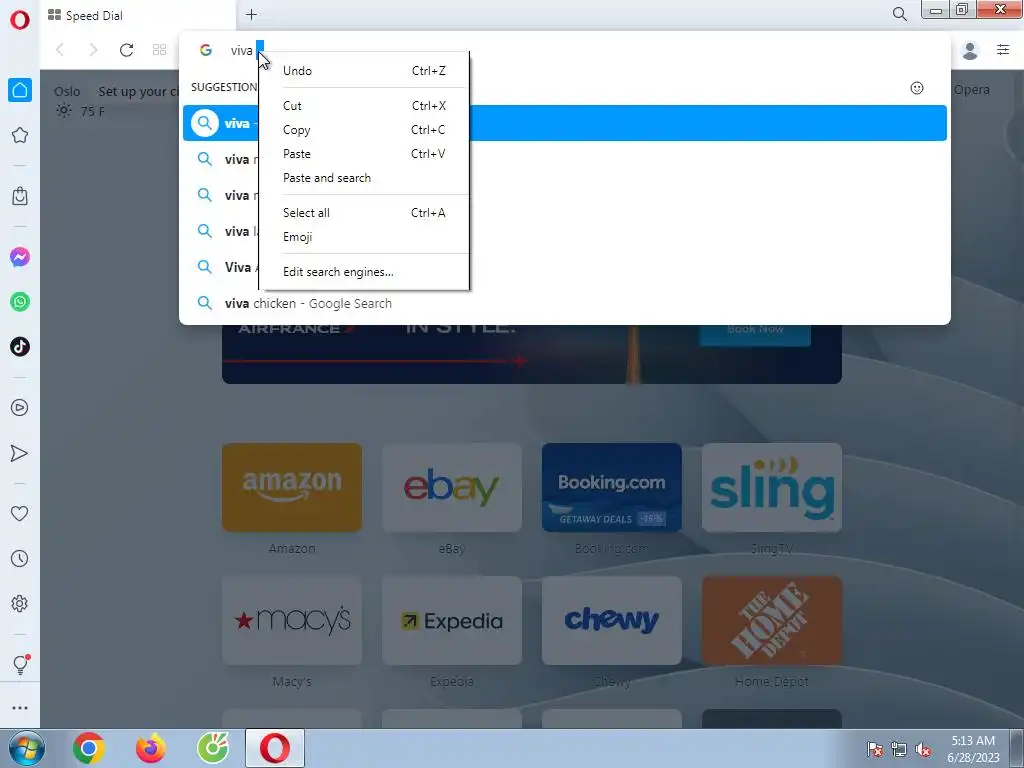Open the three-dots sidebar setup menu

pos(20,708)
